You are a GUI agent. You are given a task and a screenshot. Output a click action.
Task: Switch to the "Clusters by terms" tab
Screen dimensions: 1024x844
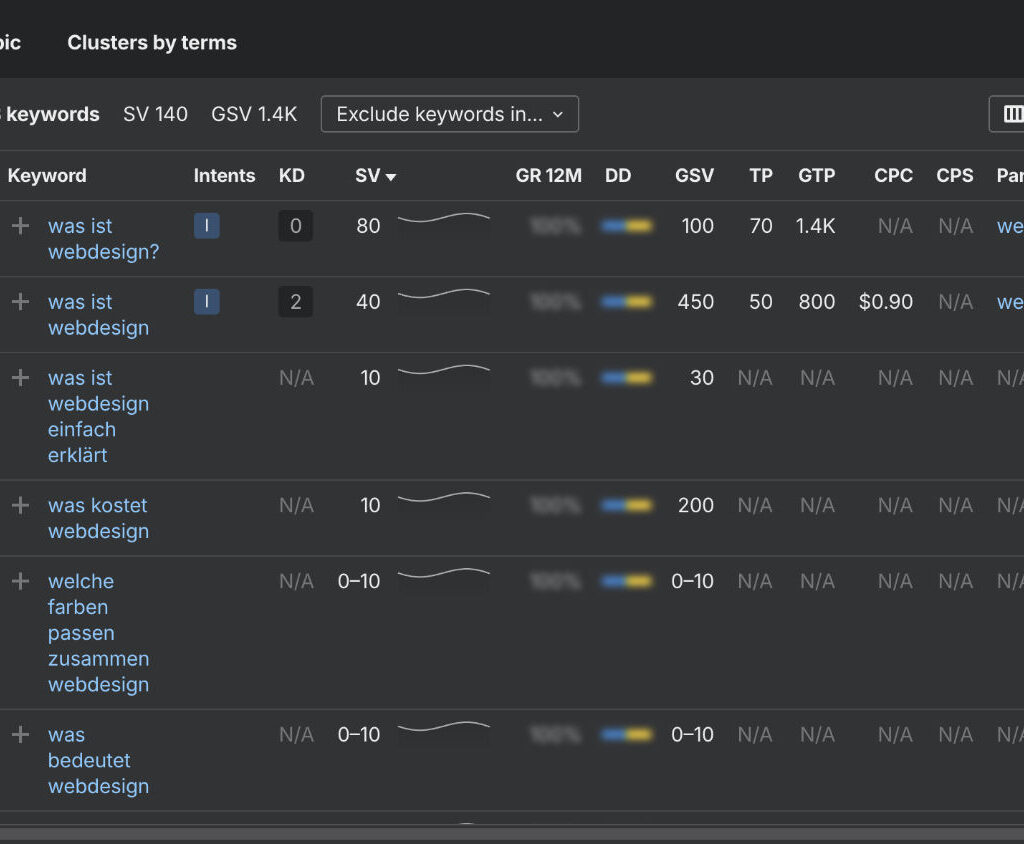151,42
